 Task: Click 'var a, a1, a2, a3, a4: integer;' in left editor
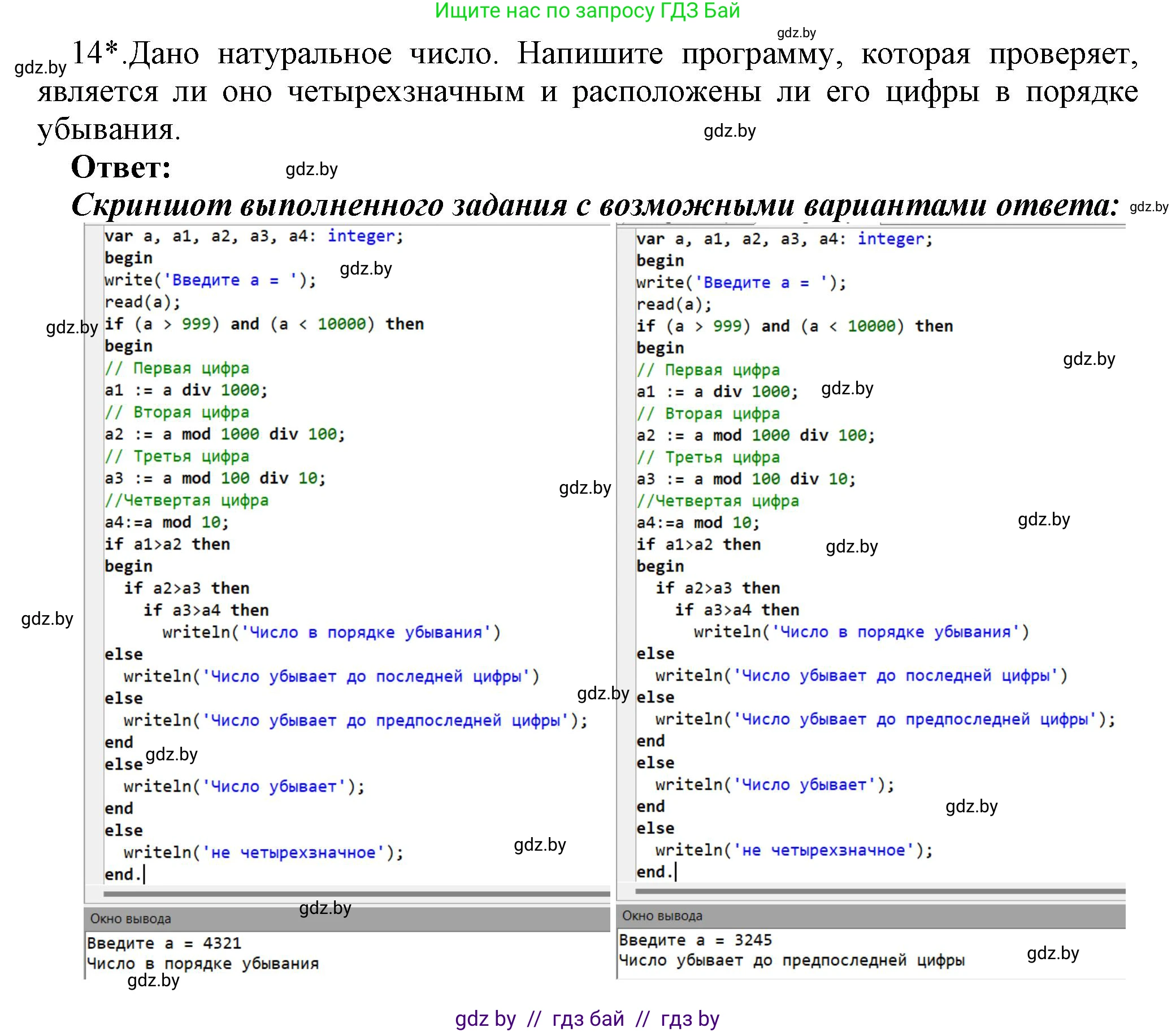pos(254,236)
